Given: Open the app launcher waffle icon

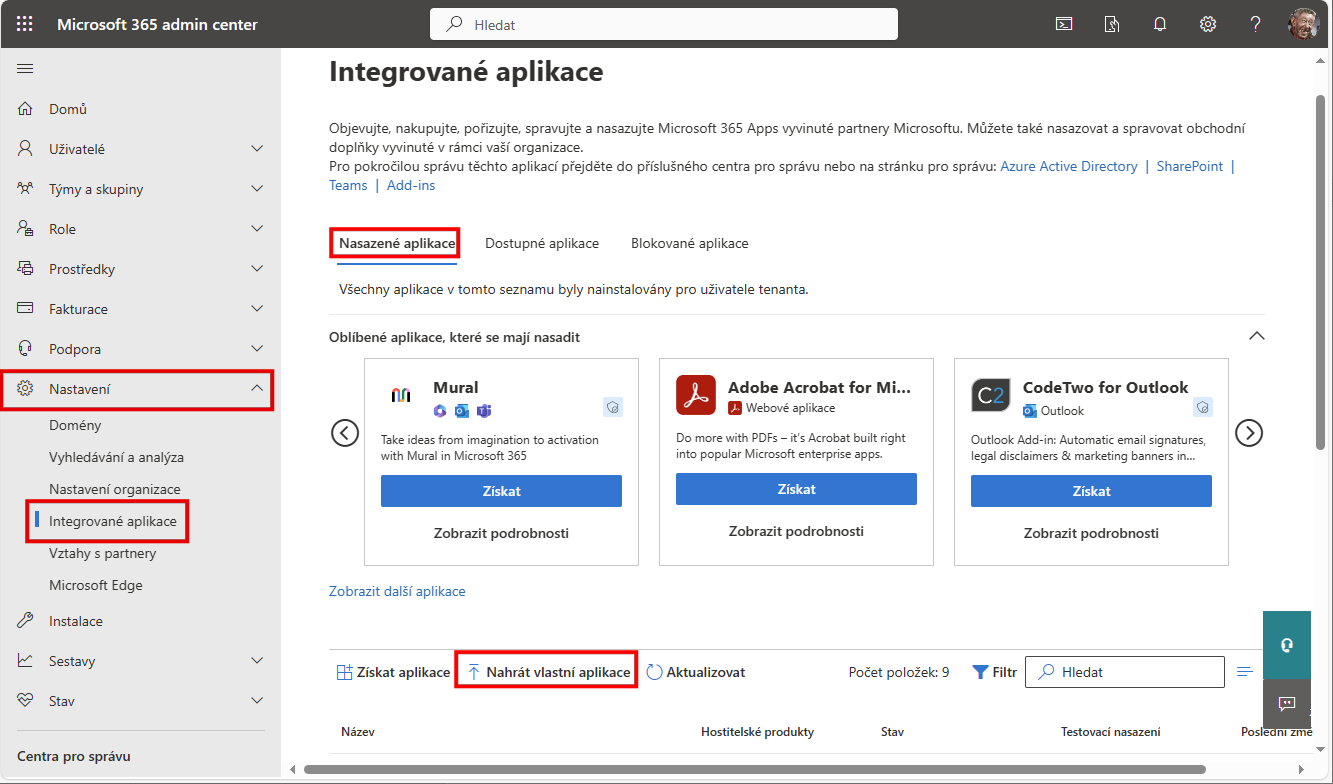Looking at the screenshot, I should [x=25, y=24].
